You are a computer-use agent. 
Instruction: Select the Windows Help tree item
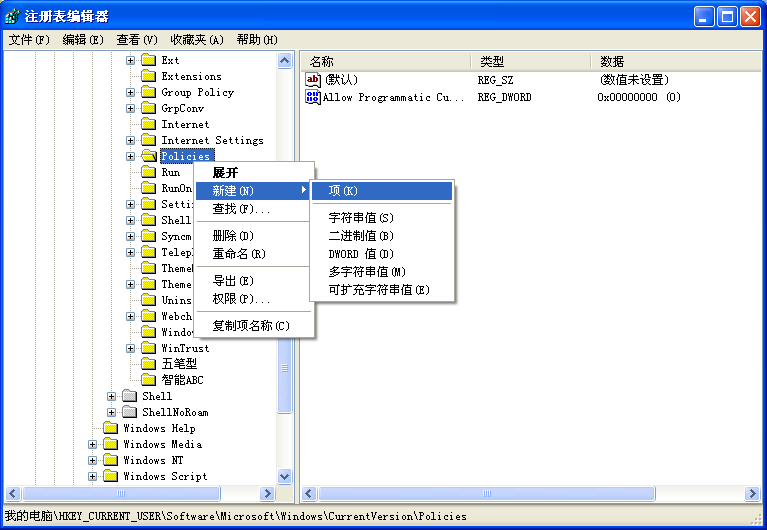(159, 428)
